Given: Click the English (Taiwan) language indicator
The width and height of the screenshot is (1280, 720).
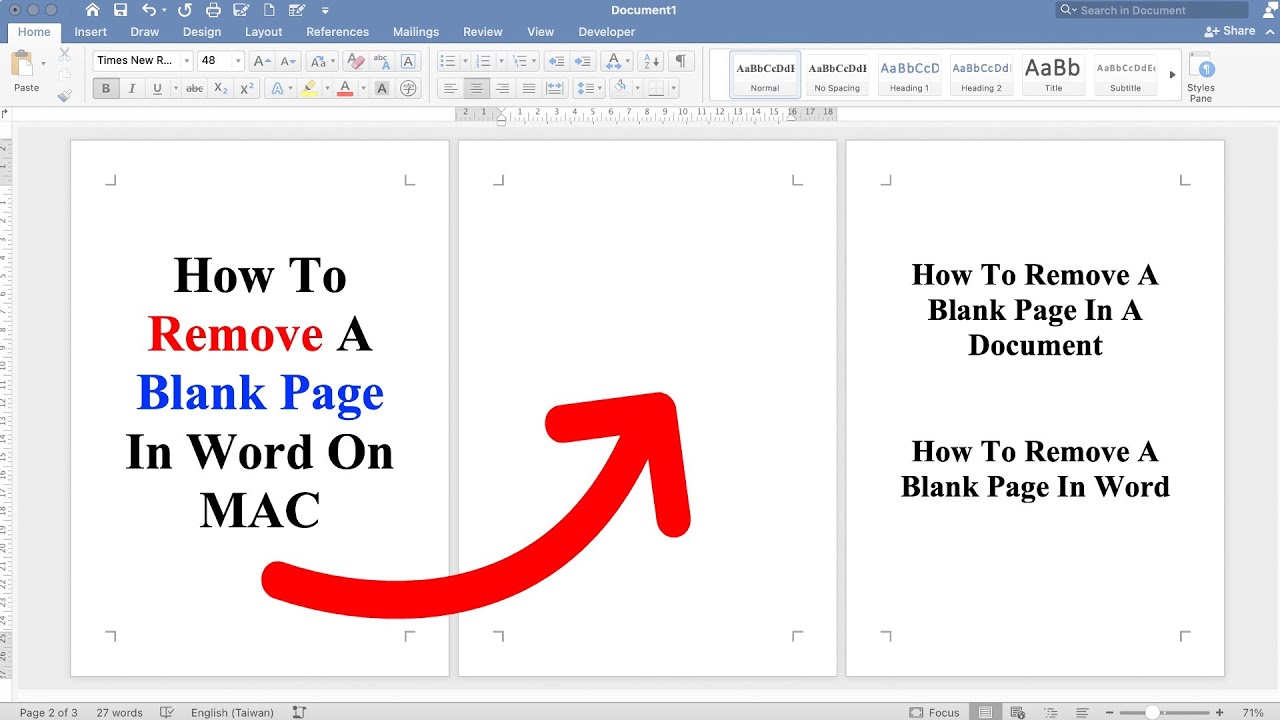Looking at the screenshot, I should pos(232,712).
